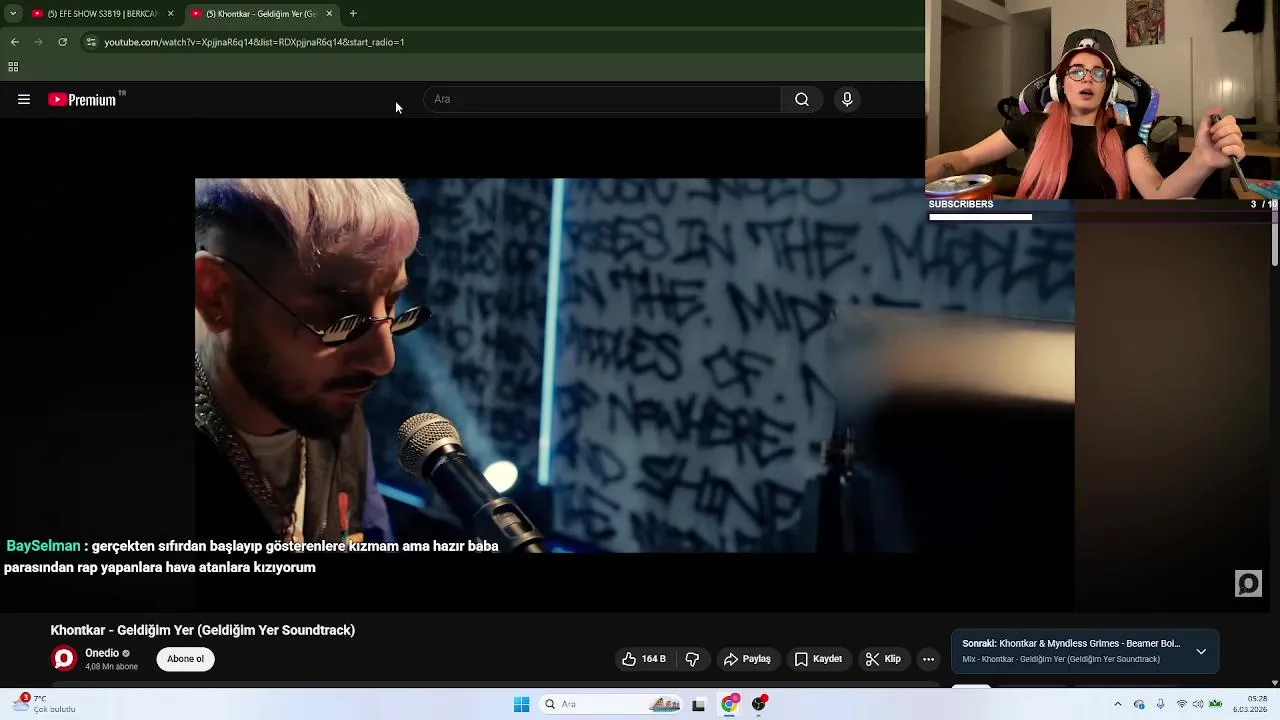Open the Onedio channel name link

point(102,653)
